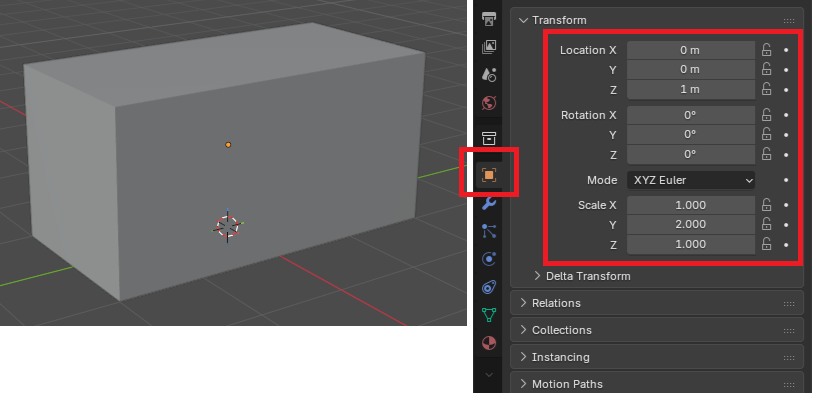Toggle the lock for Rotation Z
This screenshot has height=406, width=819.
pyautogui.click(x=767, y=154)
